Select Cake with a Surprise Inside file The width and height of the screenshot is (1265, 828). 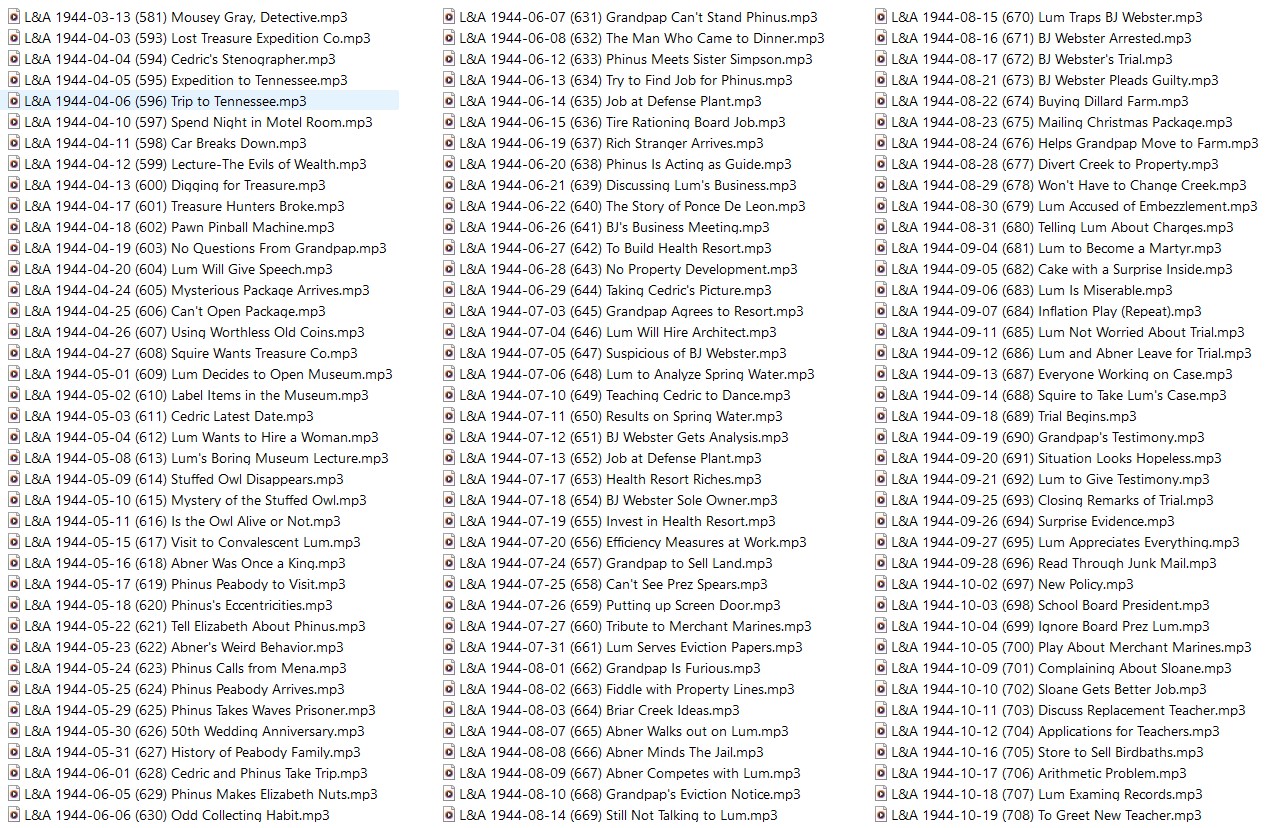tap(1061, 269)
